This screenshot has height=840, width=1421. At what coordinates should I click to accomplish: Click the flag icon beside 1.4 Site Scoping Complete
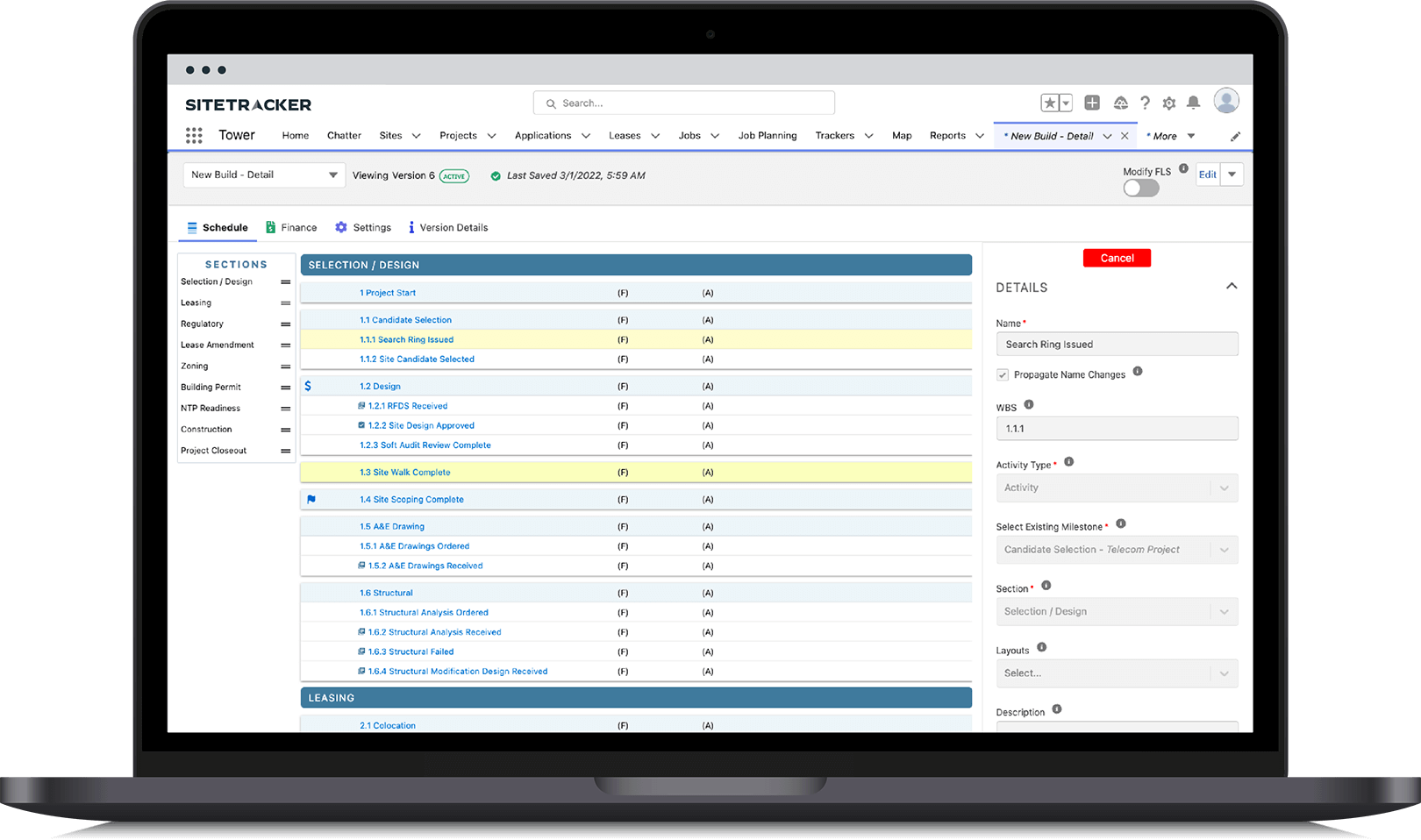point(311,499)
